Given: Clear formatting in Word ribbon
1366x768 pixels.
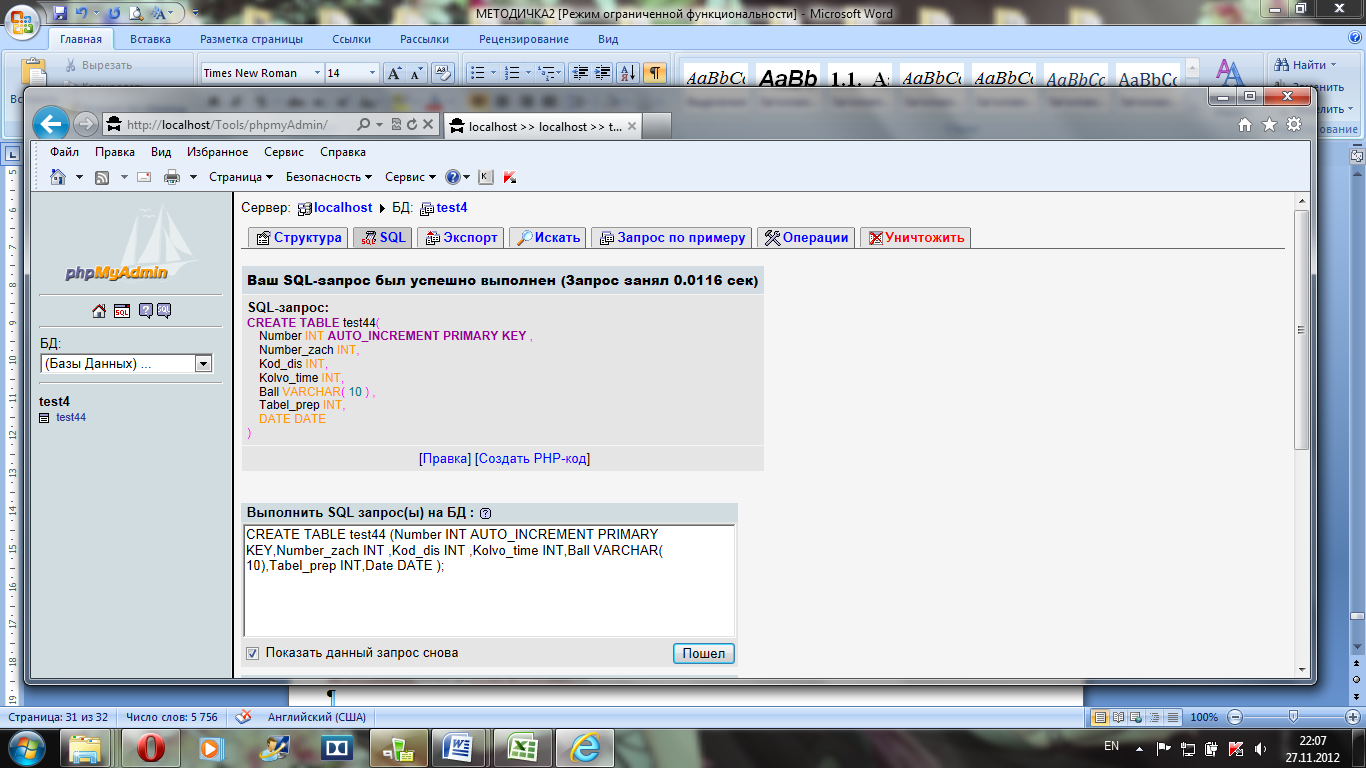Looking at the screenshot, I should [442, 73].
